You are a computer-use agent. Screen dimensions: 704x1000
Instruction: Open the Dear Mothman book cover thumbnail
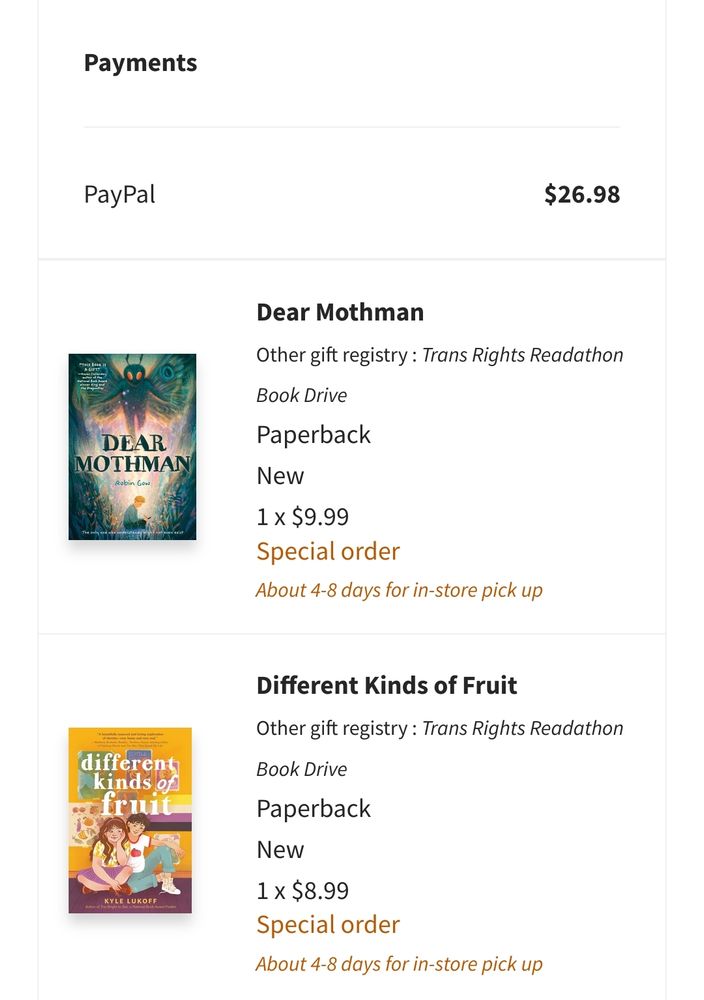click(133, 446)
